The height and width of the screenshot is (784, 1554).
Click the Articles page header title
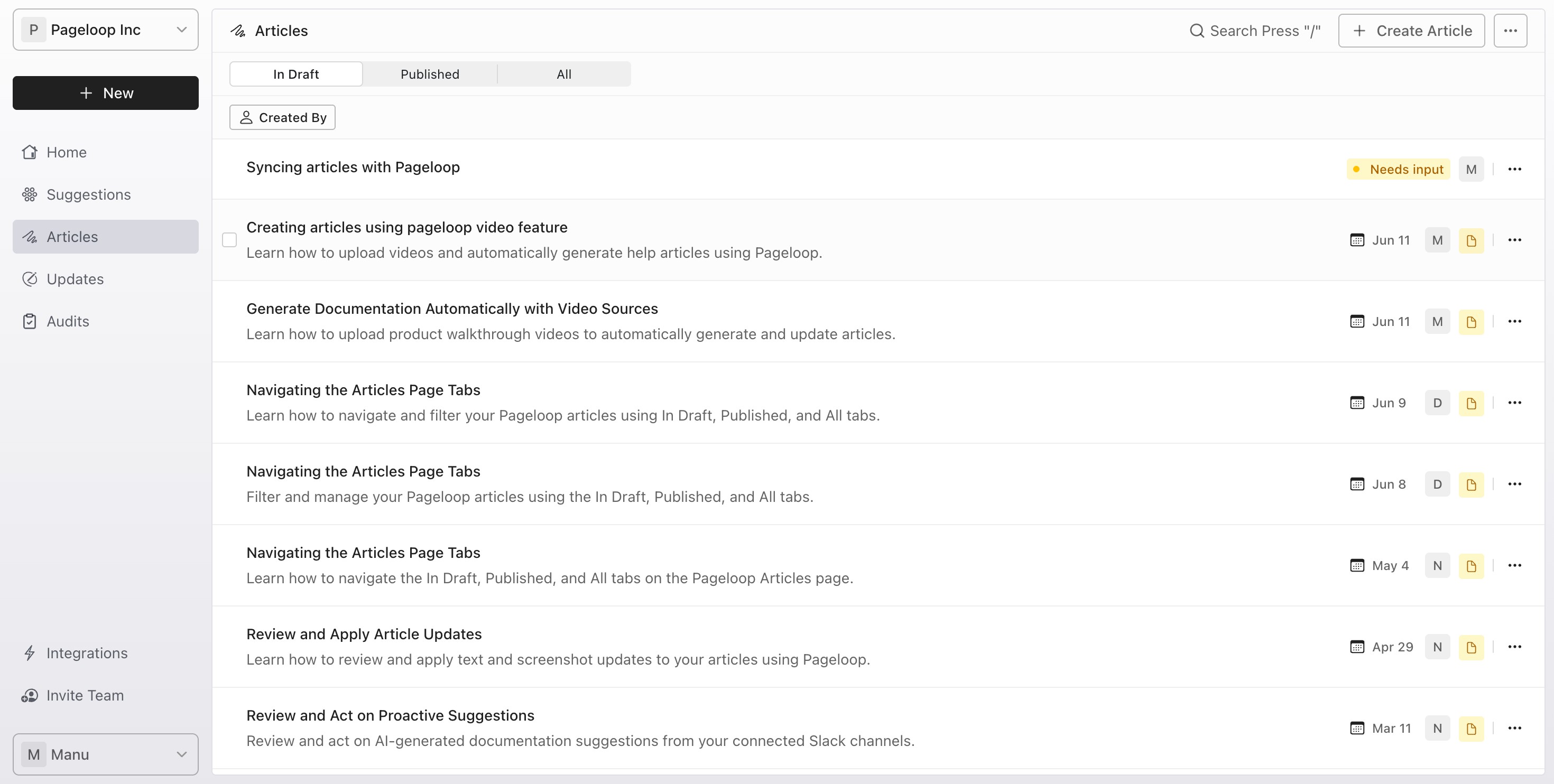coord(281,31)
